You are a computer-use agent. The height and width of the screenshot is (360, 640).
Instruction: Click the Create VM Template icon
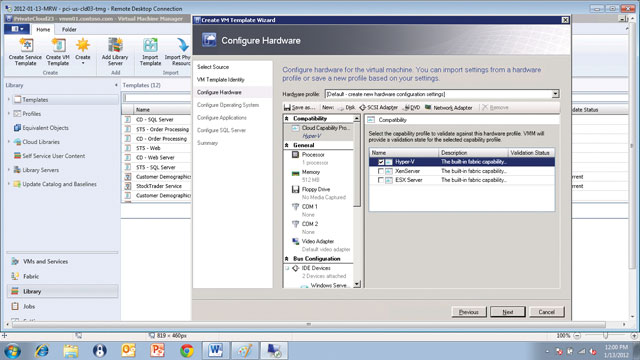click(58, 52)
